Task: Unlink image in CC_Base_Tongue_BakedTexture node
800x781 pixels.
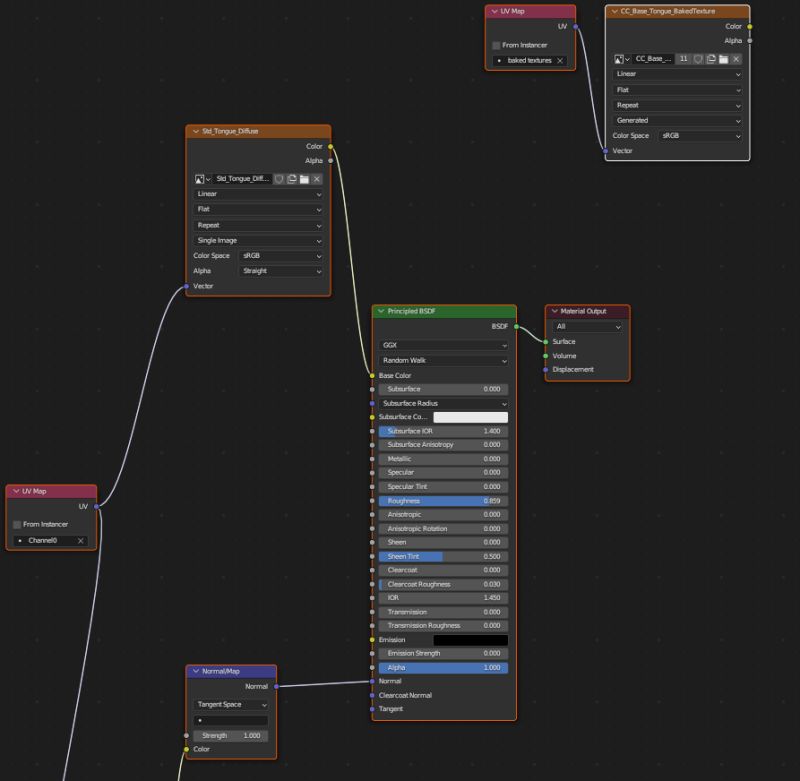Action: 736,59
